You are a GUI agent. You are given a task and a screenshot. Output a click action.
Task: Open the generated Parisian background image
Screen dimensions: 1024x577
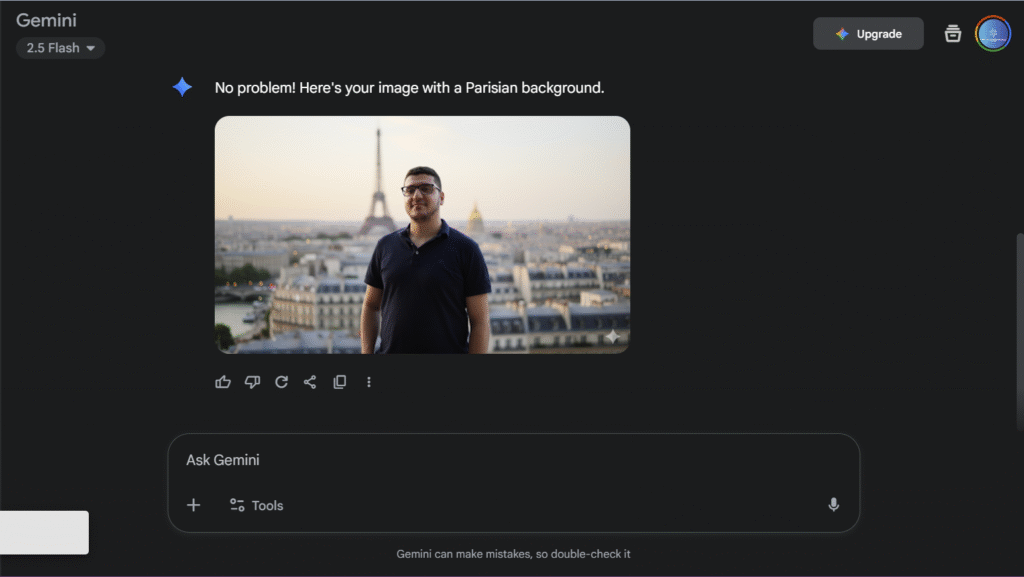tap(422, 235)
